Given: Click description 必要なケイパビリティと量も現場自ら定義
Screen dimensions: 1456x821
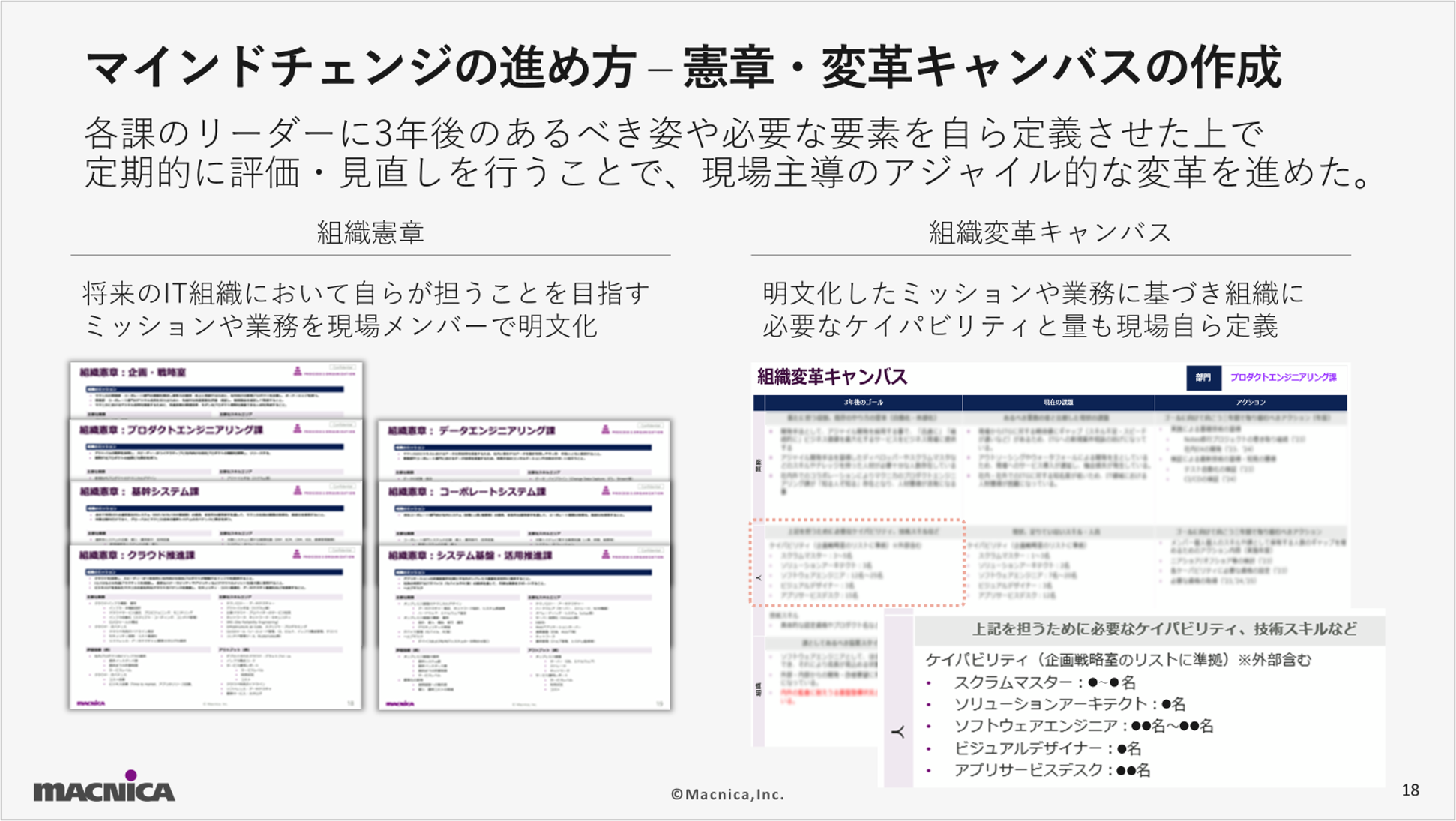Looking at the screenshot, I should click(x=1020, y=326).
